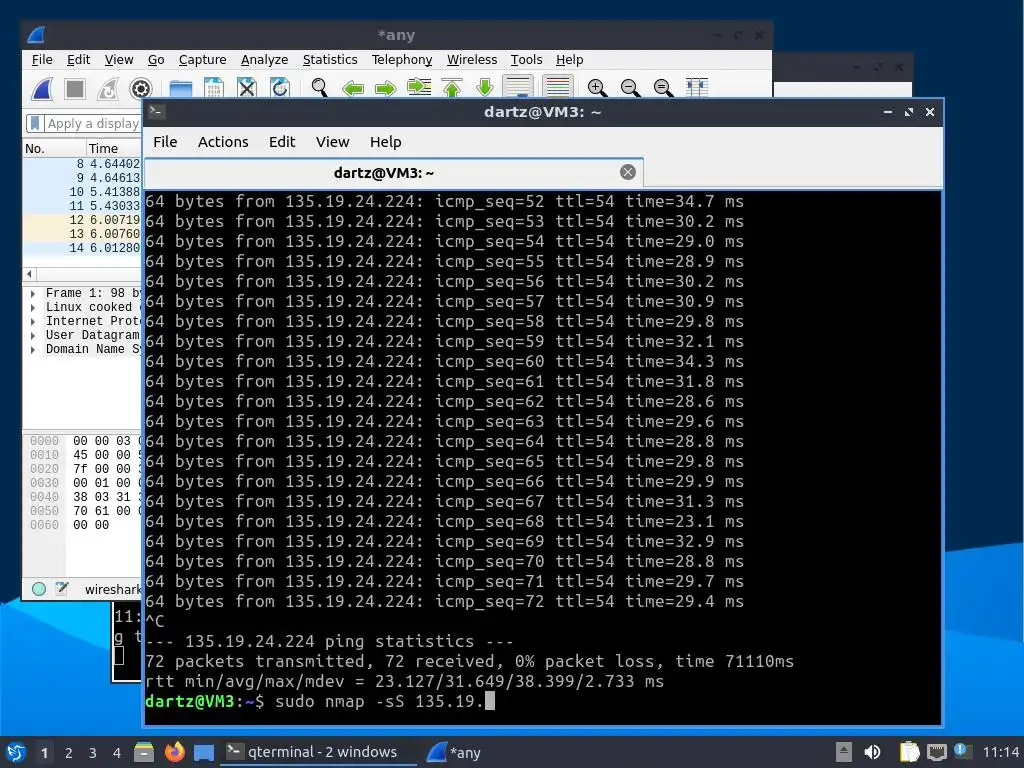Launch file manager from taskbar

coord(144,752)
